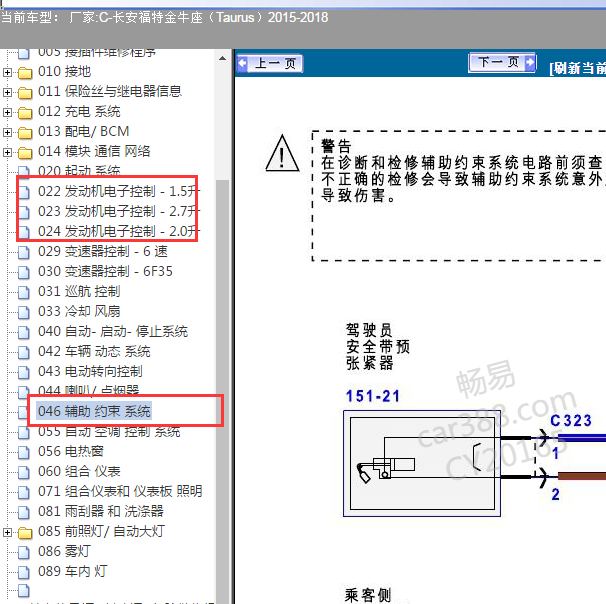Open 011 保险丝与继电器信息 entry
Screen dimensions: 606x604
click(x=109, y=92)
